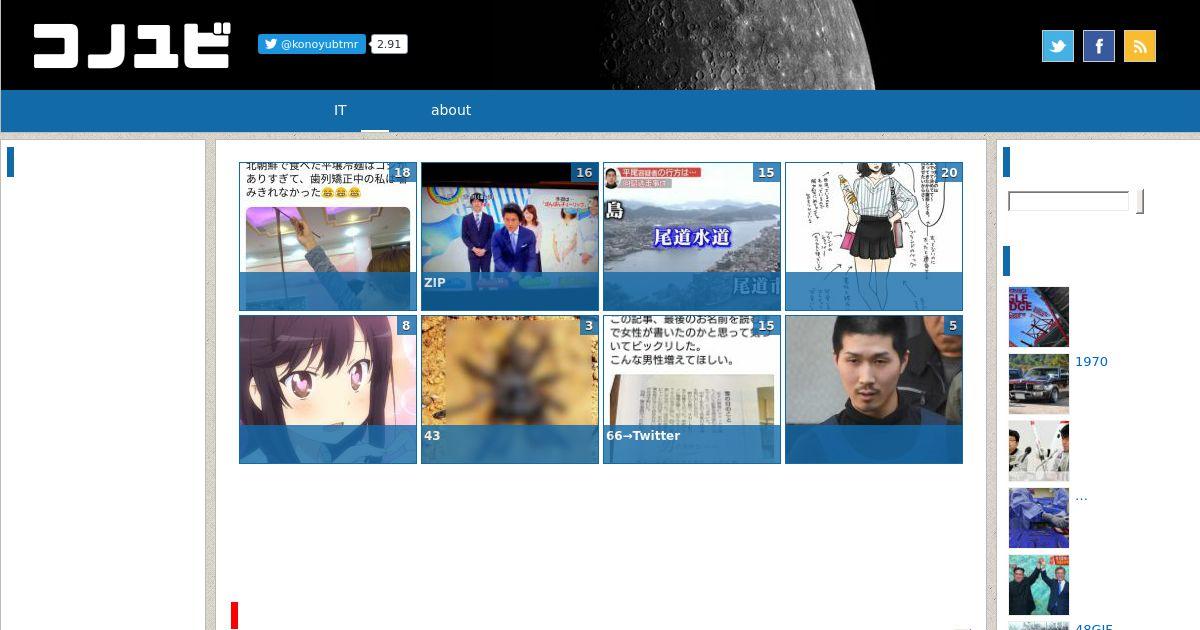Open the 48GIF sidebar link

pyautogui.click(x=1094, y=626)
